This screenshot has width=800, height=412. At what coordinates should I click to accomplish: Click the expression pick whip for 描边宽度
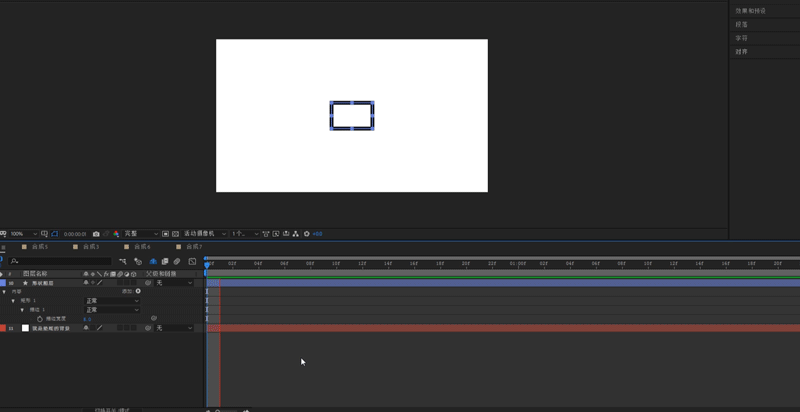click(x=154, y=318)
